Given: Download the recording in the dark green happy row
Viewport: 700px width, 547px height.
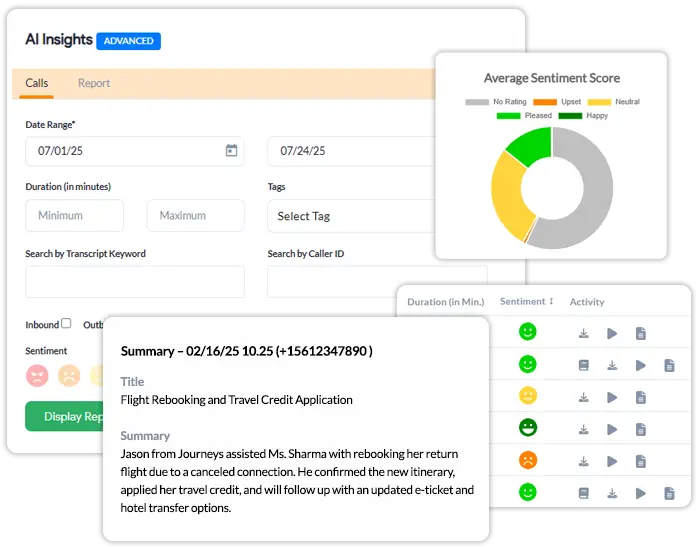Looking at the screenshot, I should coord(583,429).
